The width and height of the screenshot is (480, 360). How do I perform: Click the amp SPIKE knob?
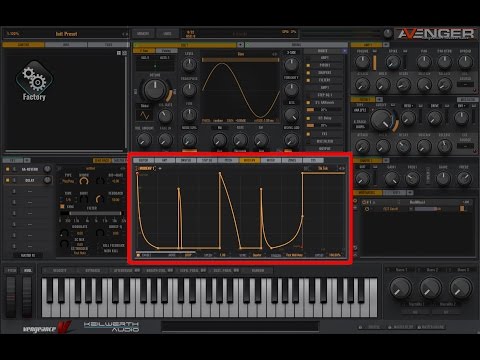click(x=393, y=62)
